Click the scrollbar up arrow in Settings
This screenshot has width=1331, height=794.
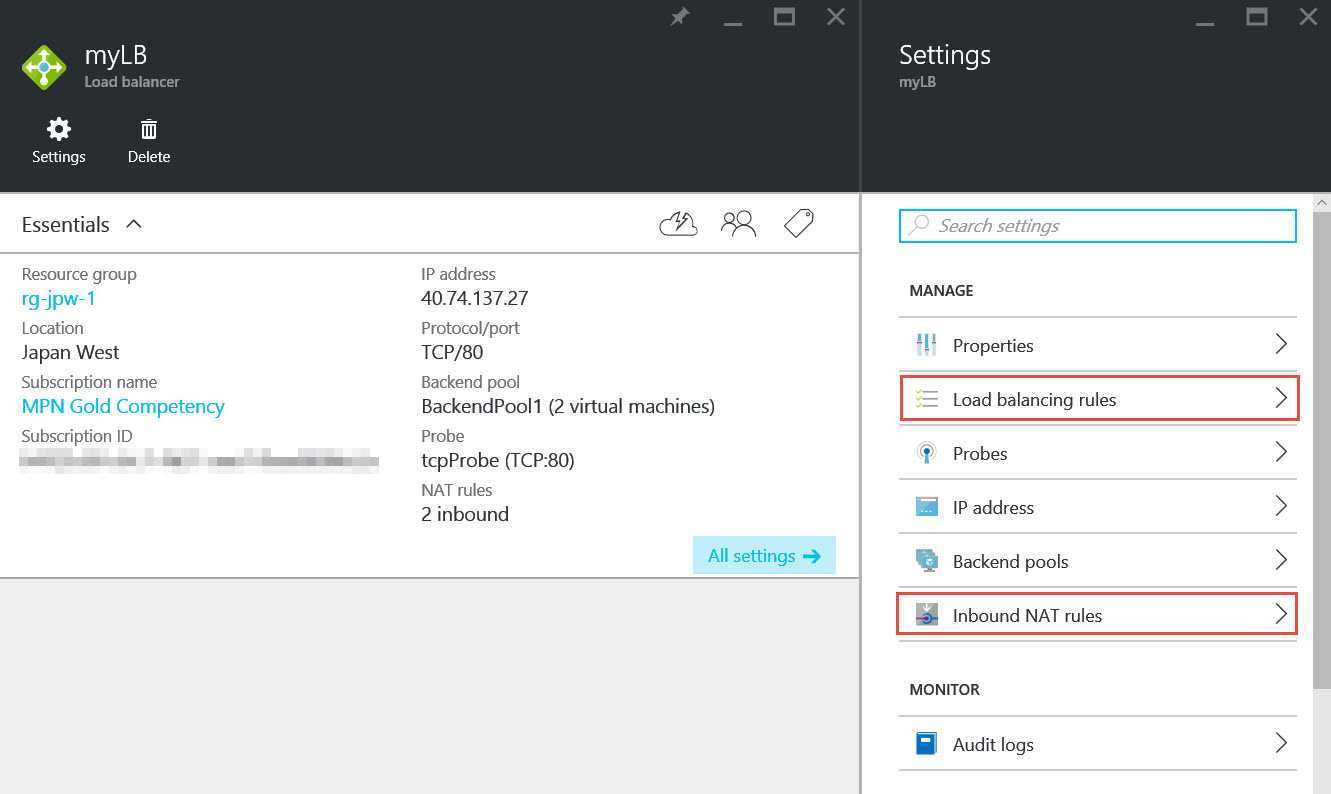coord(1322,202)
